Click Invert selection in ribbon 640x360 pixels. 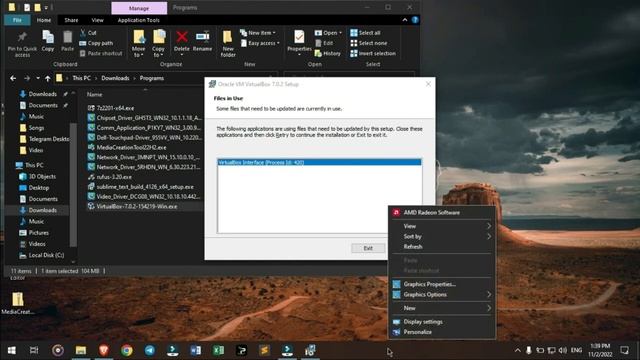pos(373,53)
